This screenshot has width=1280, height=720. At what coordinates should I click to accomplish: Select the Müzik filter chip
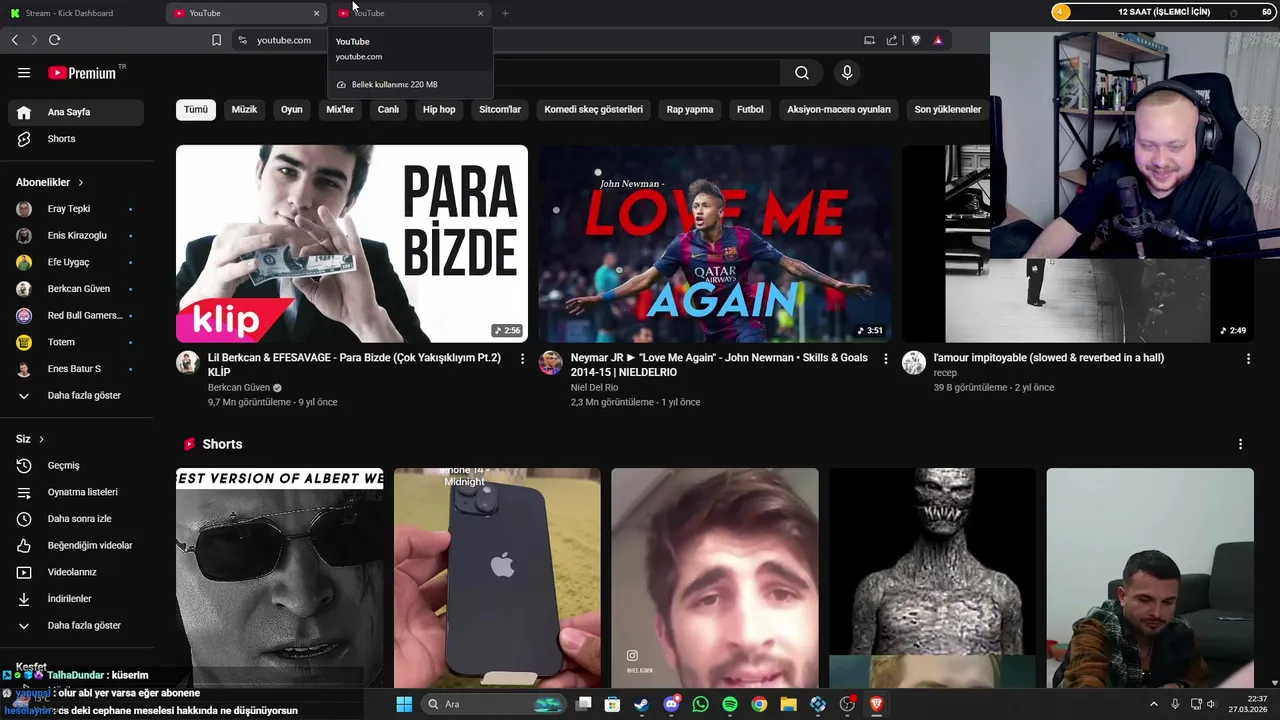pos(244,110)
